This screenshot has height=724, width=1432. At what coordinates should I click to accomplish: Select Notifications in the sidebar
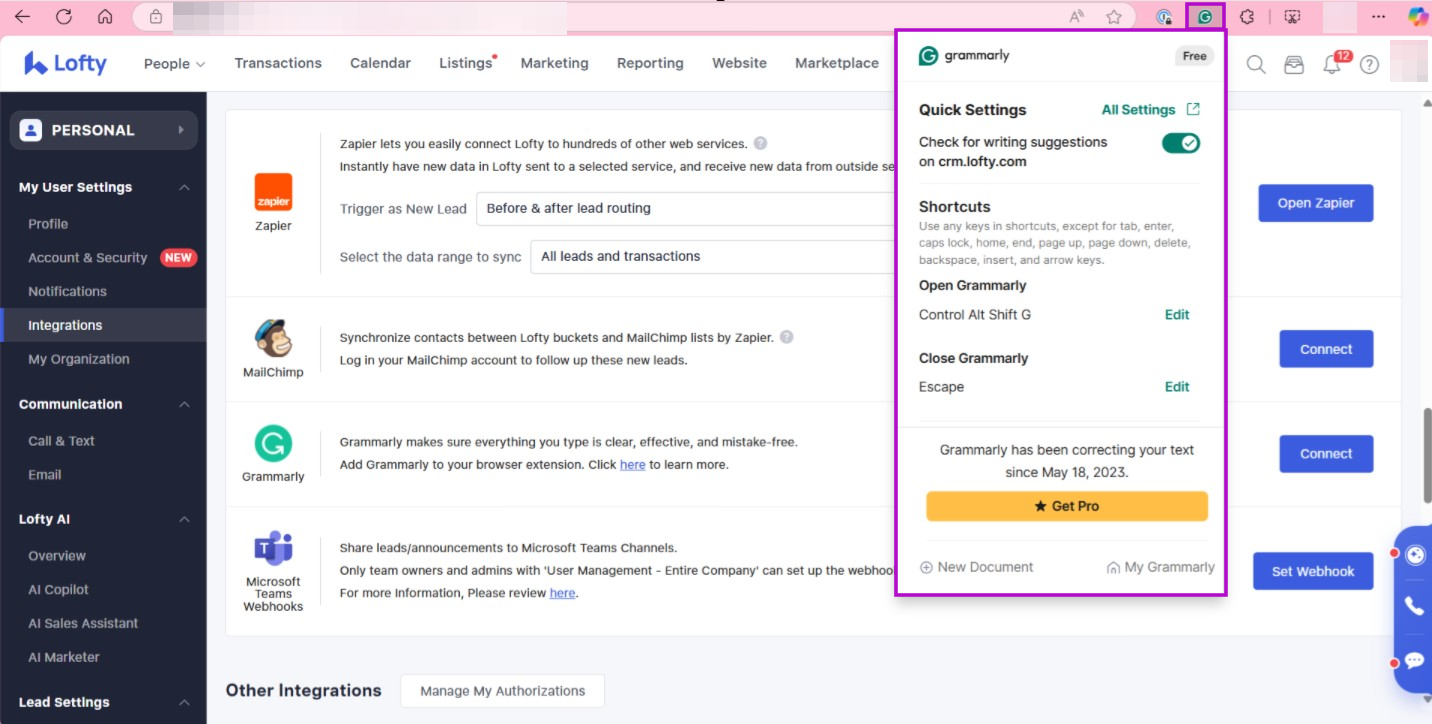(x=67, y=291)
